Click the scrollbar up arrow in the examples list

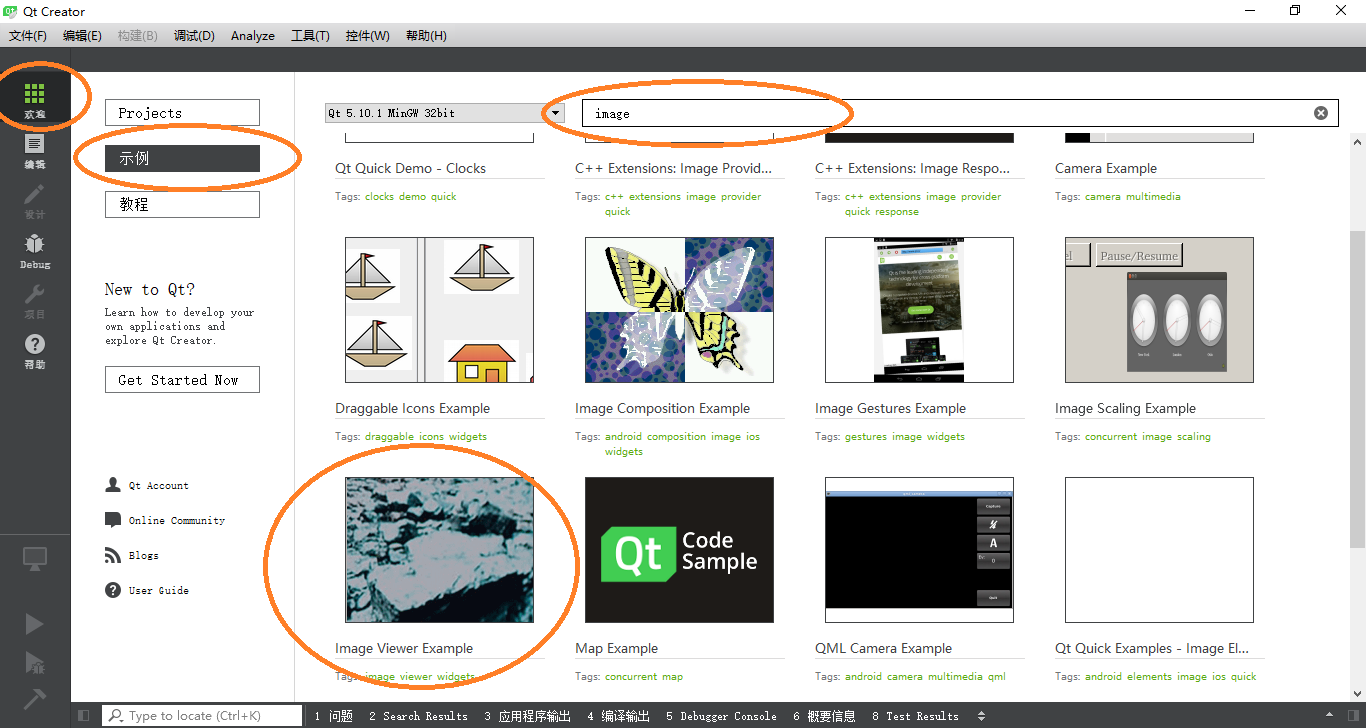click(x=1357, y=143)
